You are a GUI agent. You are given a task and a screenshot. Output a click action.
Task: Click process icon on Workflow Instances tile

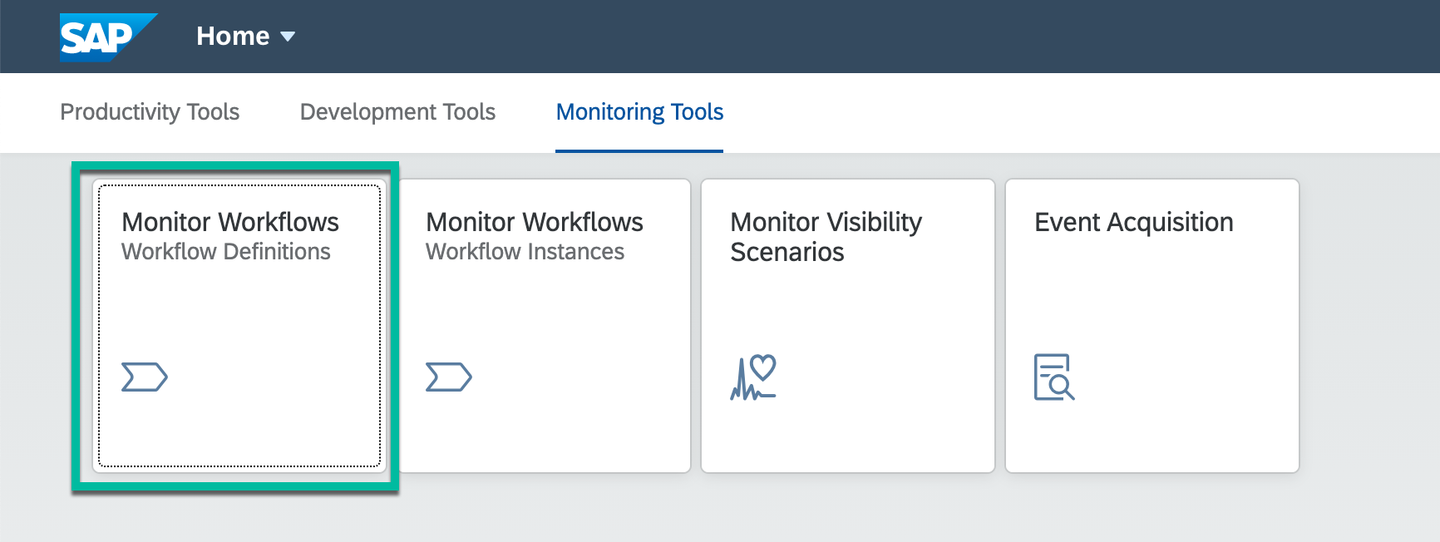pyautogui.click(x=448, y=377)
